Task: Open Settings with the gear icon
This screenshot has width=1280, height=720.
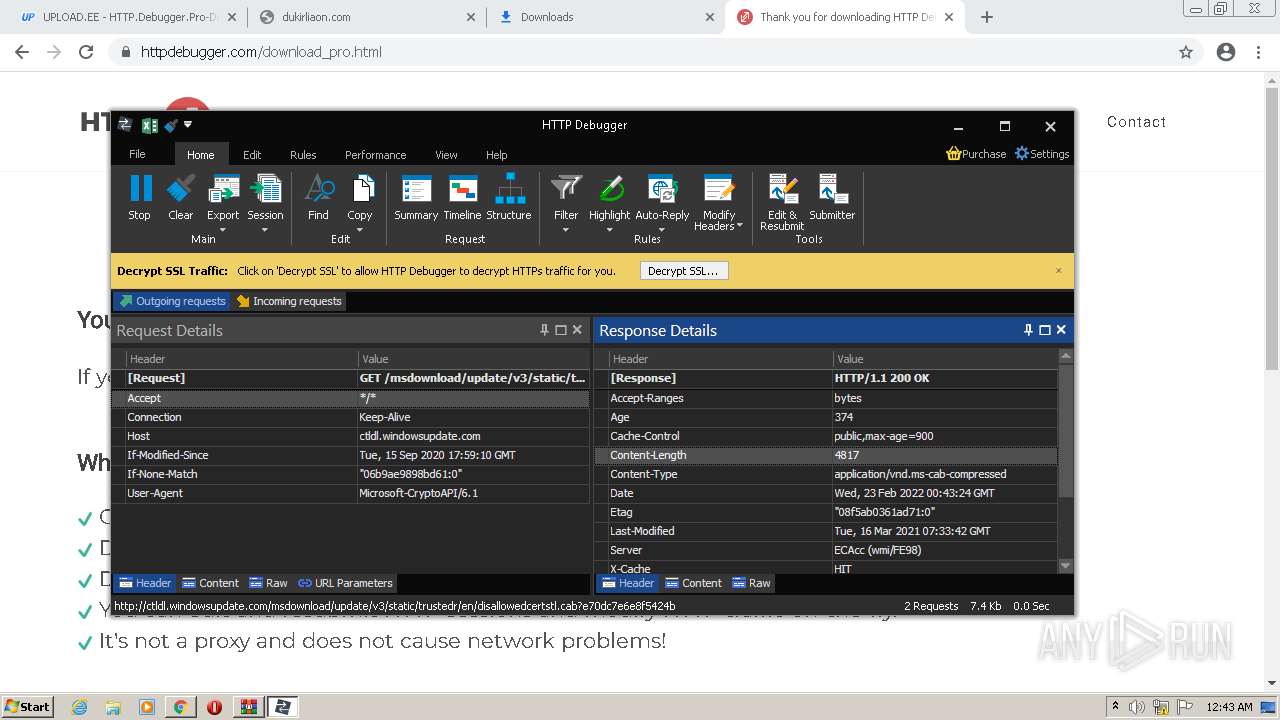Action: (x=1042, y=154)
